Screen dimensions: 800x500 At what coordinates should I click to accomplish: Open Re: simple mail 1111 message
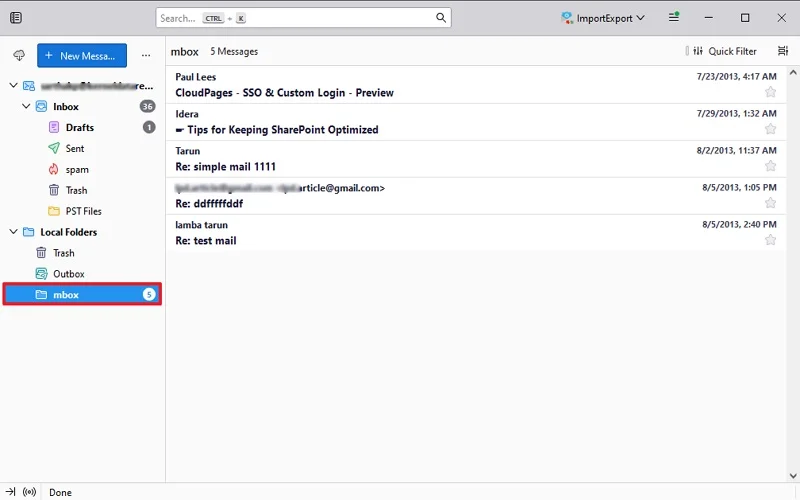[x=476, y=159]
